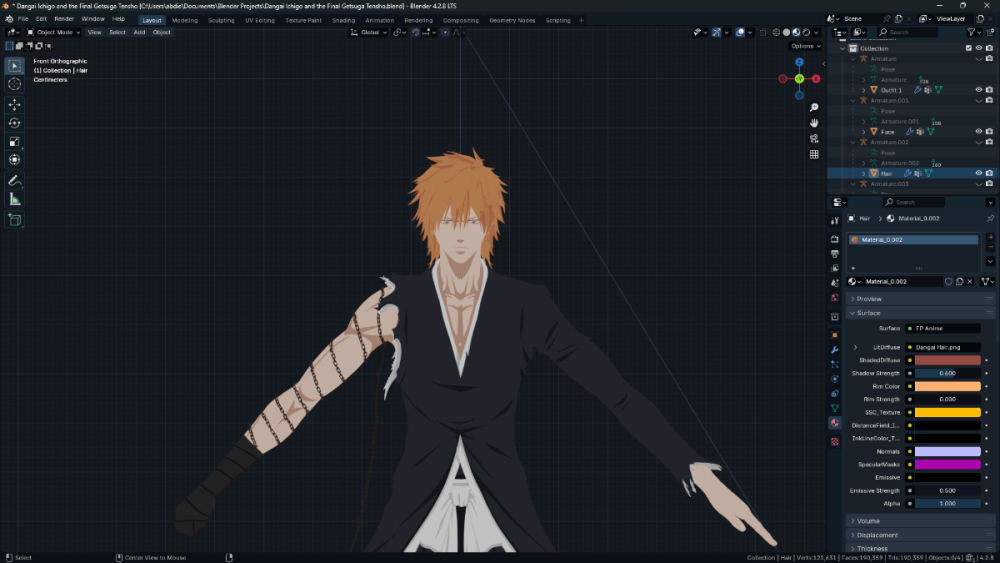The width and height of the screenshot is (1000, 563).
Task: Open the Output properties tab
Action: [x=835, y=254]
